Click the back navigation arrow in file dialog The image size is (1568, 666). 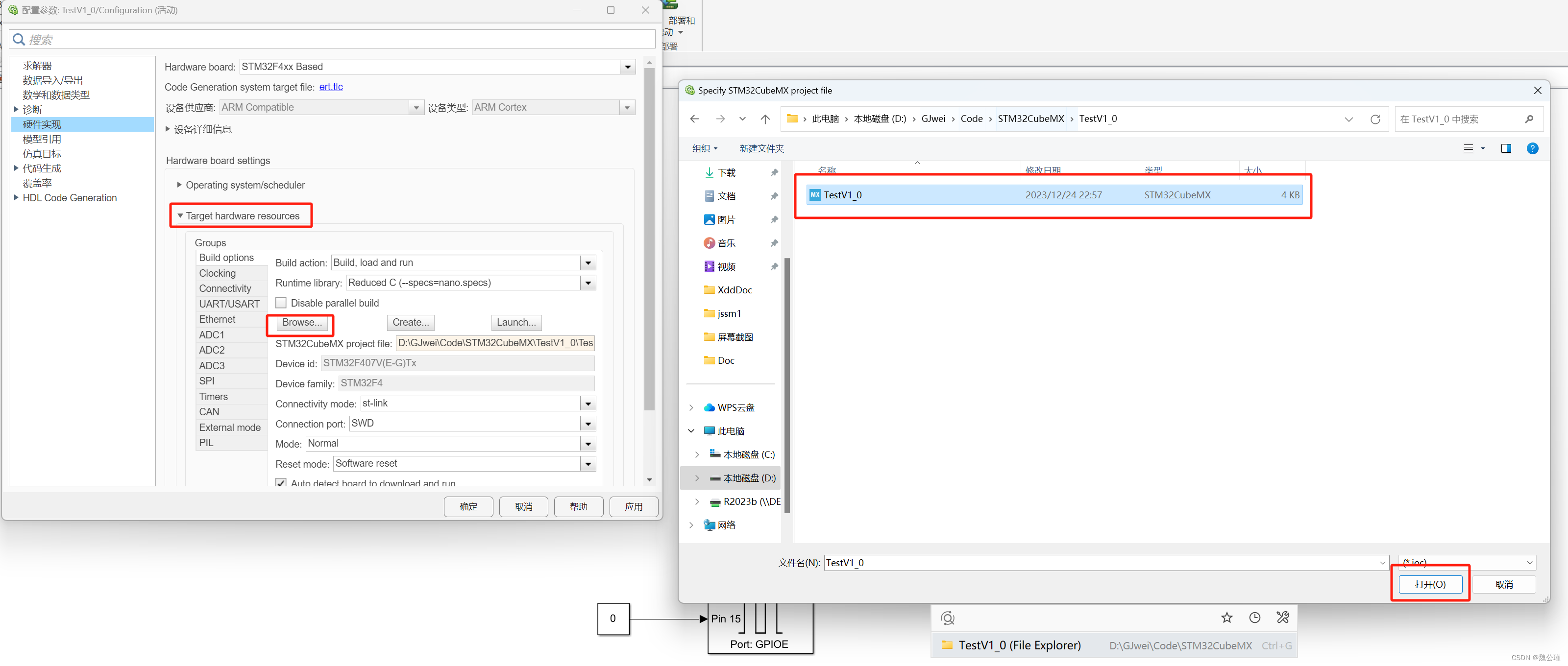pyautogui.click(x=694, y=119)
